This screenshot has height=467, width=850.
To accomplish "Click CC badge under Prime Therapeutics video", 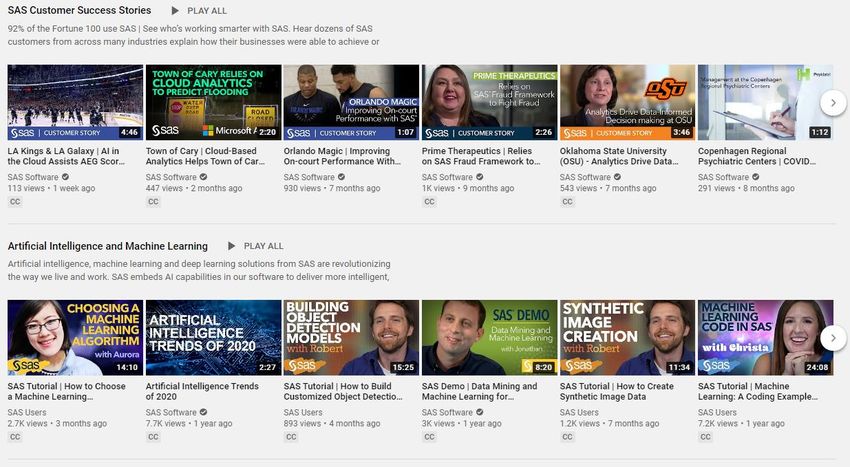I will point(429,202).
